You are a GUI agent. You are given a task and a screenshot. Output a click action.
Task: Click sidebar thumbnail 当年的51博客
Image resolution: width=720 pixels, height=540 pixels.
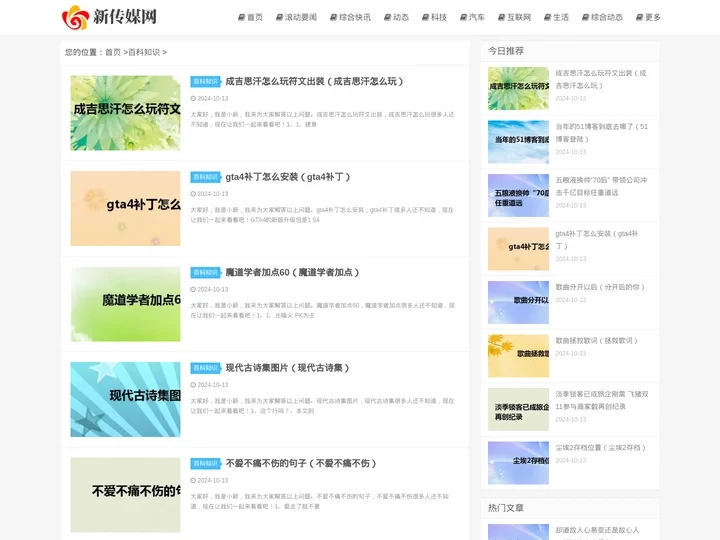tap(518, 142)
